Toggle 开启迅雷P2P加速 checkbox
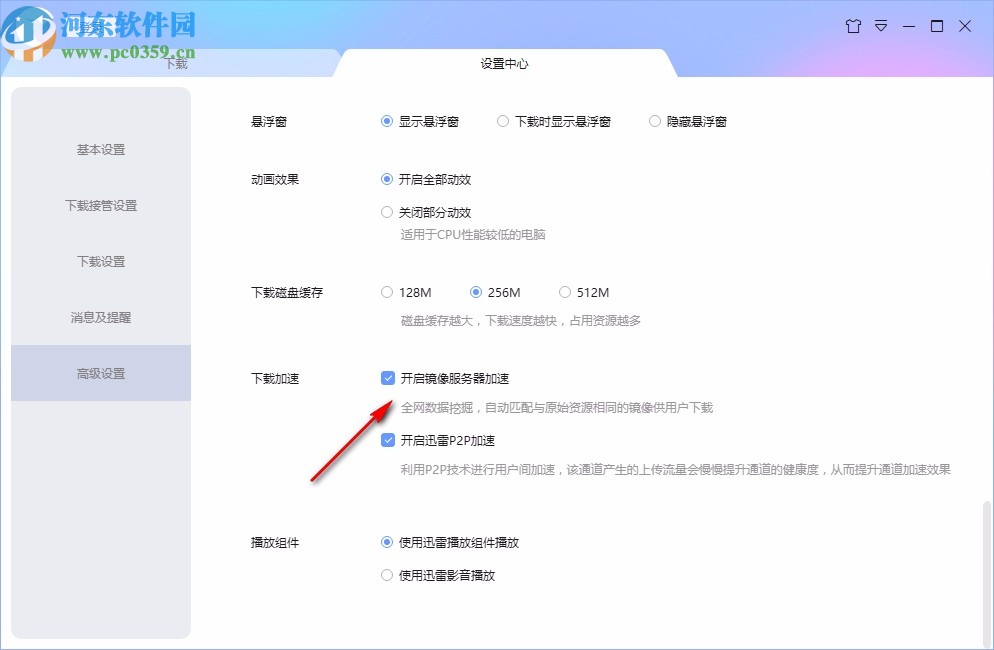 pyautogui.click(x=388, y=440)
